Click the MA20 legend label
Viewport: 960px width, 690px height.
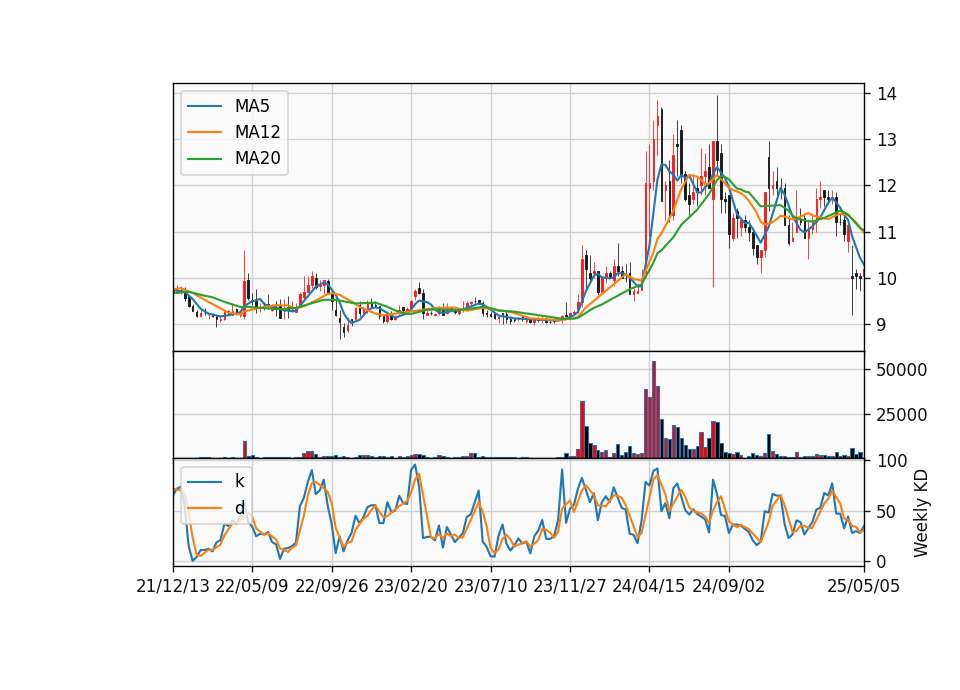(257, 158)
